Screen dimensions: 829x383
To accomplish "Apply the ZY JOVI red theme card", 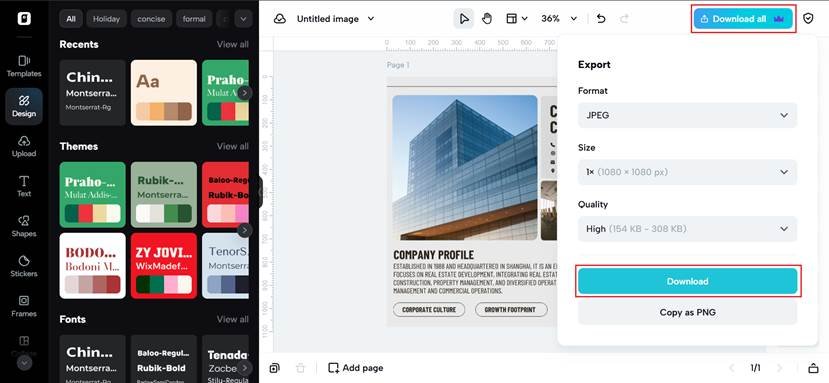I will [164, 266].
